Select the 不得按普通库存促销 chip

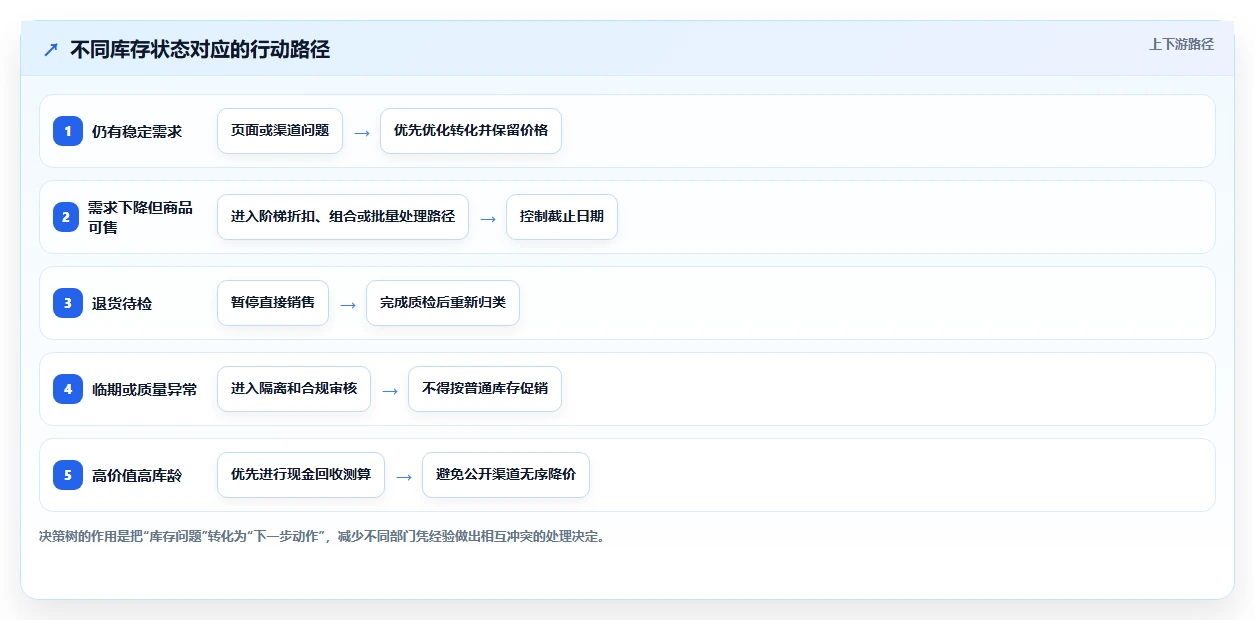[x=485, y=389]
